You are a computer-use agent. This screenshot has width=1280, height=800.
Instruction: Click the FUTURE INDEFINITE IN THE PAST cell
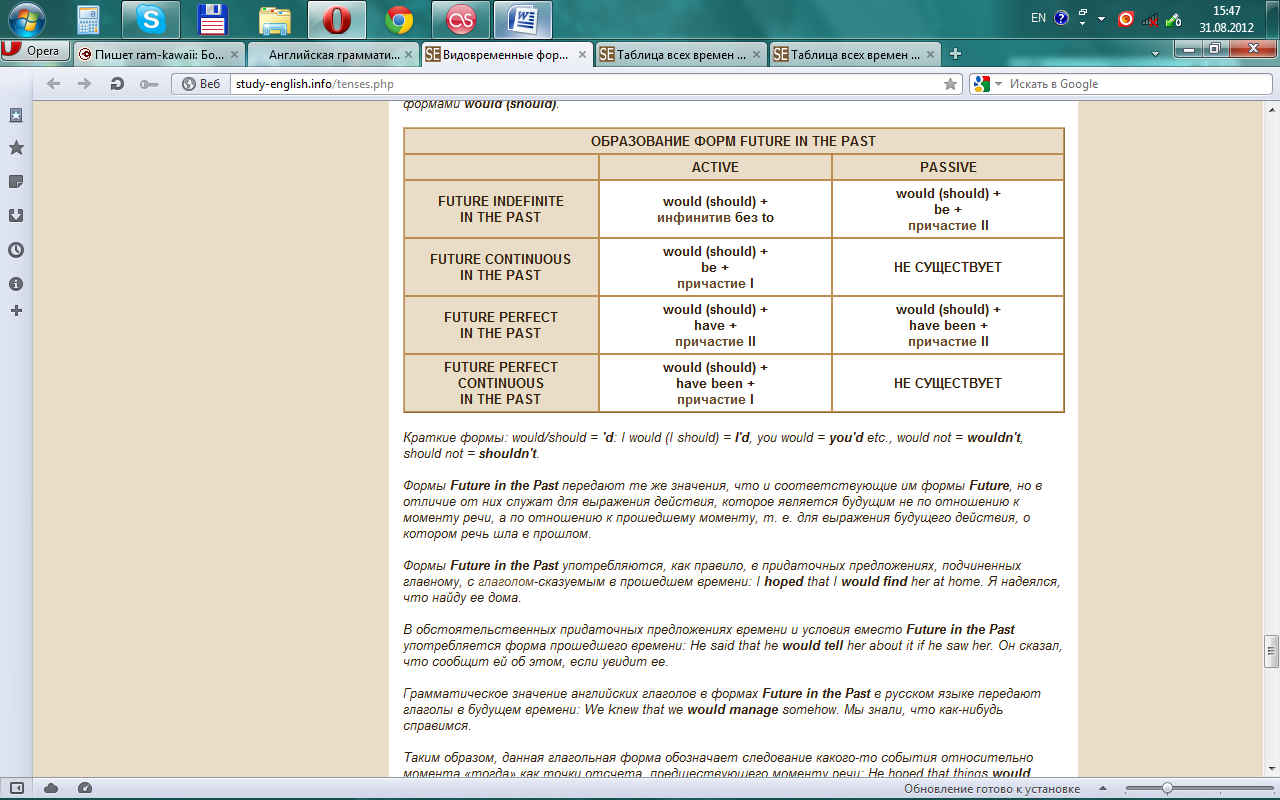click(500, 209)
